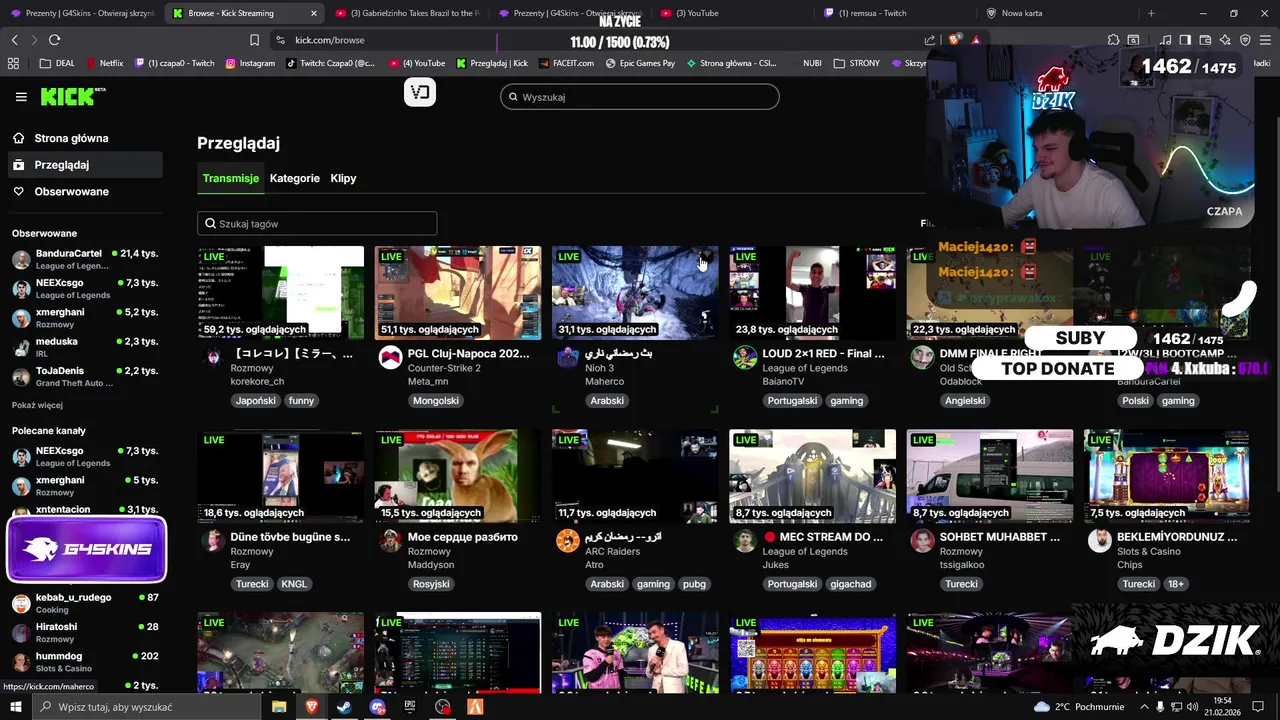This screenshot has width=1280, height=720.
Task: Open Meta_mn channel avatar
Action: 391,358
